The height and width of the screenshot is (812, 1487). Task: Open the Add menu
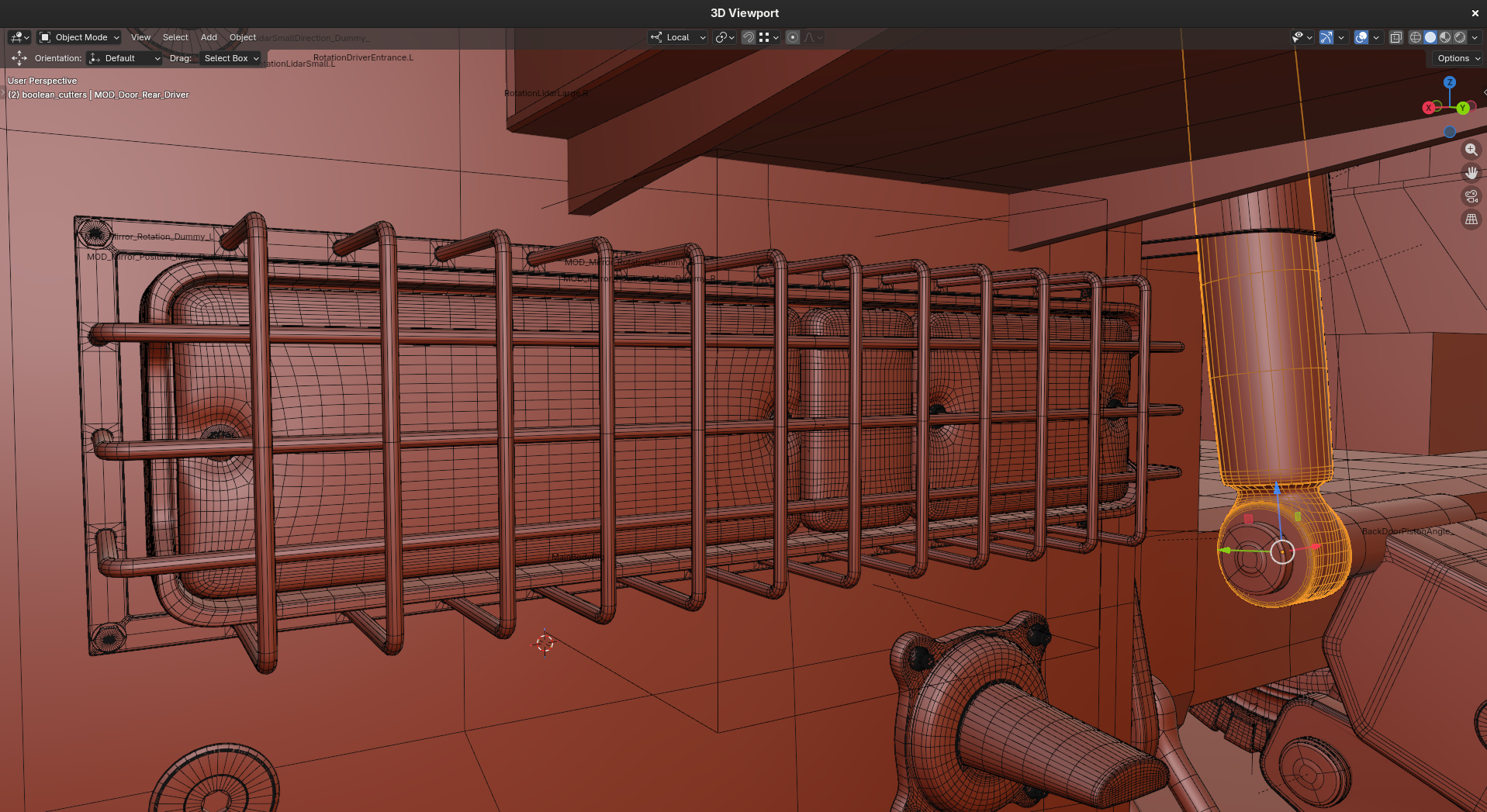[209, 37]
